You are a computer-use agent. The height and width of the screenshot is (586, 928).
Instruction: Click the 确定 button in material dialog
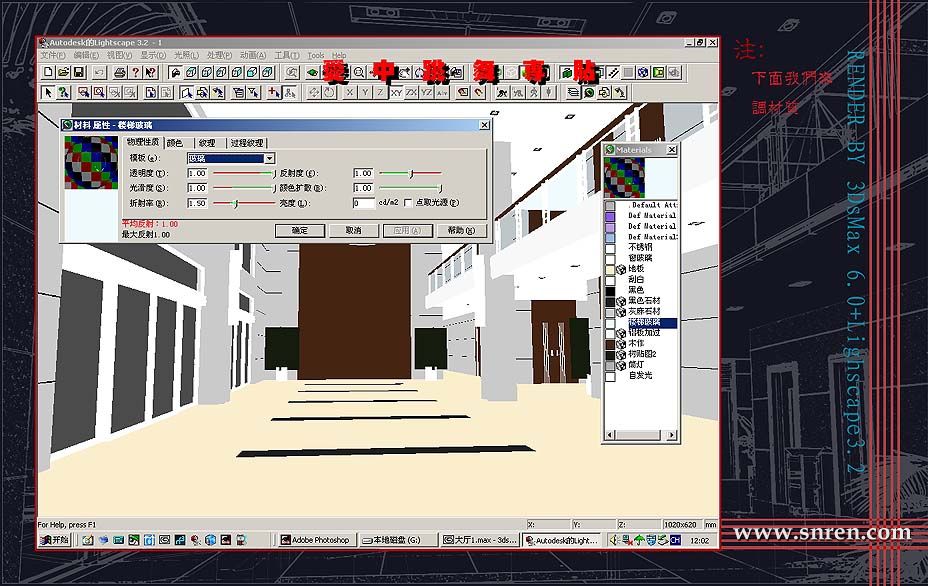[300, 230]
